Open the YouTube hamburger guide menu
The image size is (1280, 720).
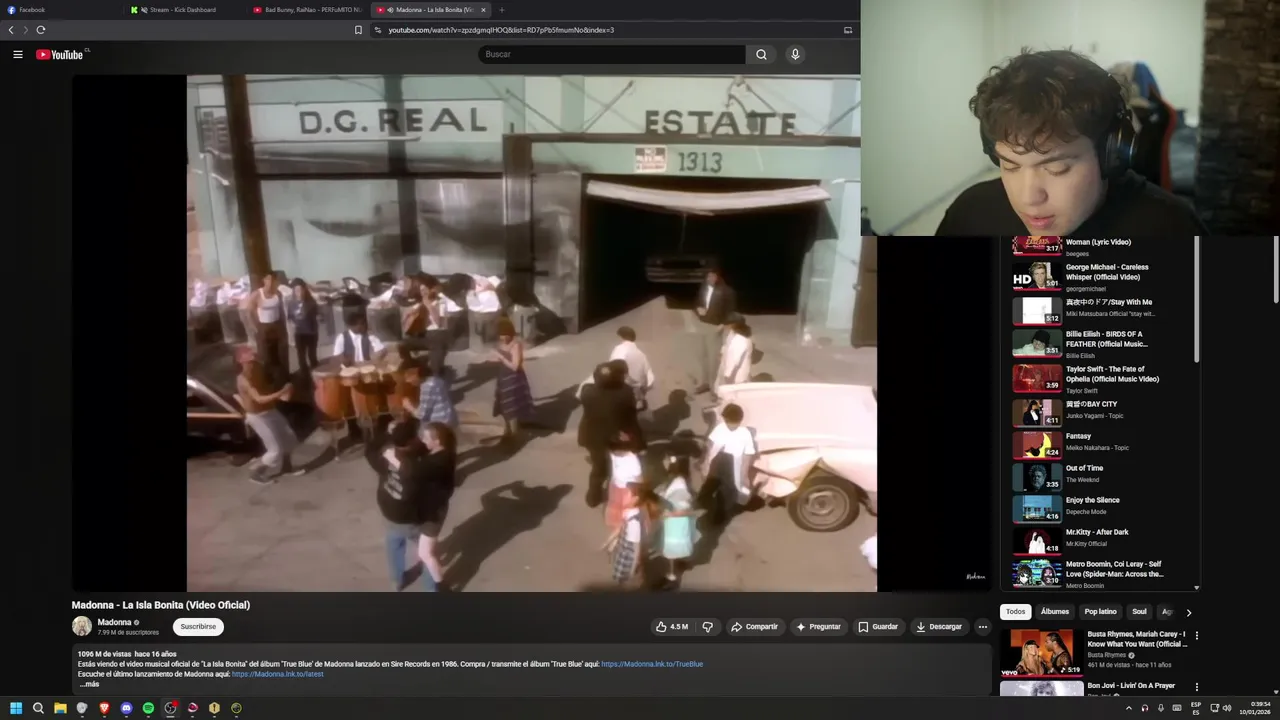pos(18,54)
